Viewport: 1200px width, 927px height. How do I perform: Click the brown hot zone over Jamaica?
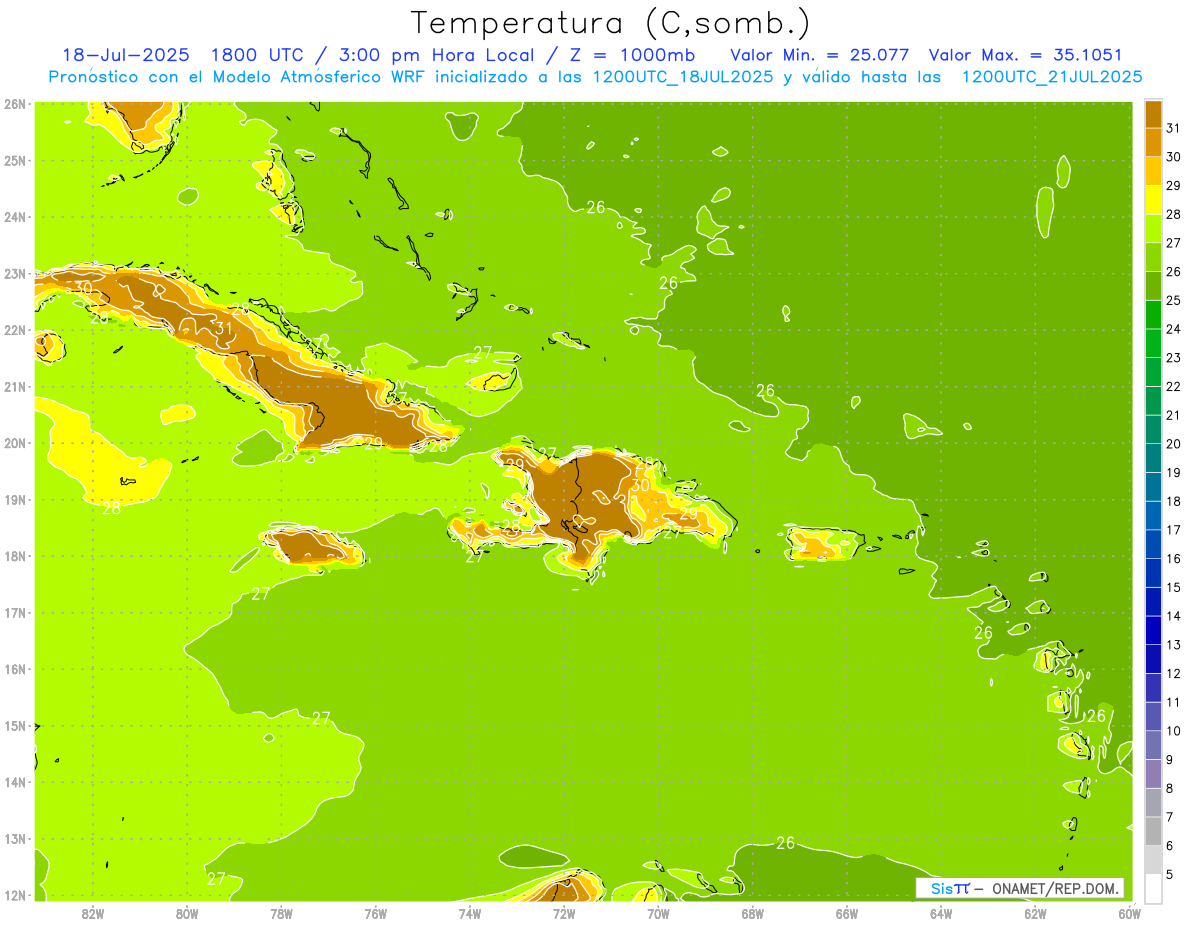pyautogui.click(x=310, y=548)
